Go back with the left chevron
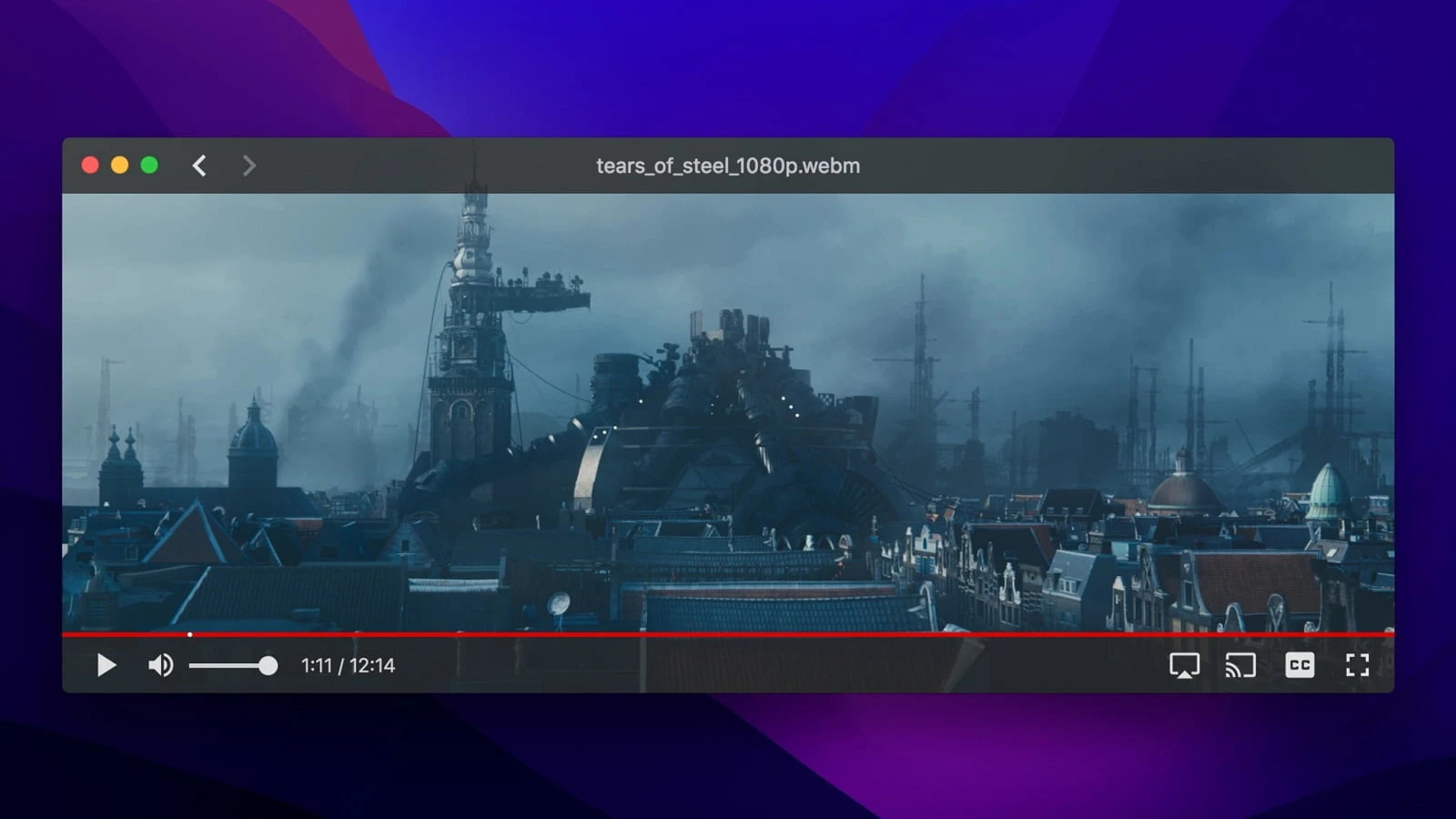Image resolution: width=1456 pixels, height=819 pixels. tap(199, 166)
